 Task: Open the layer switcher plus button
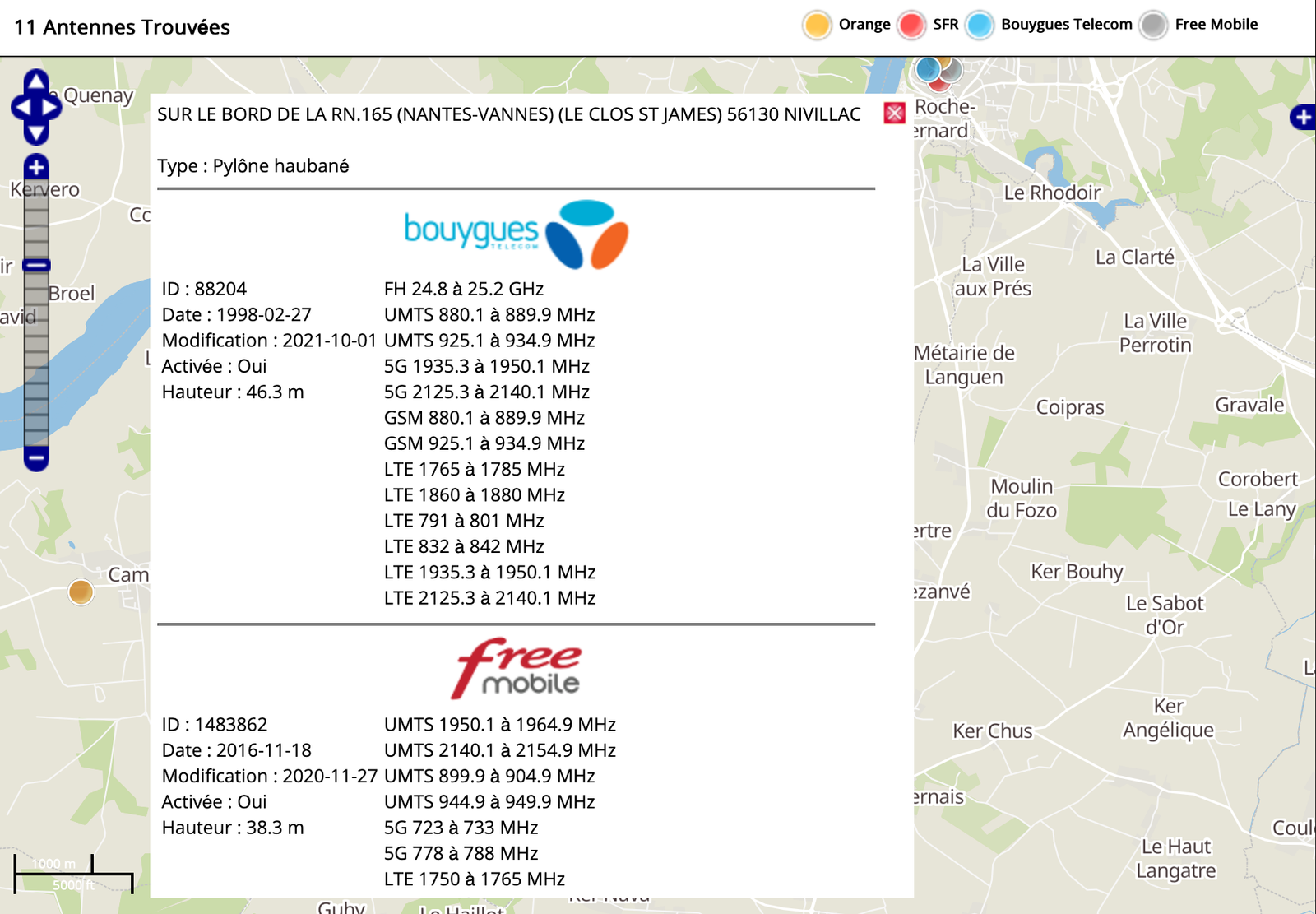click(x=1303, y=118)
